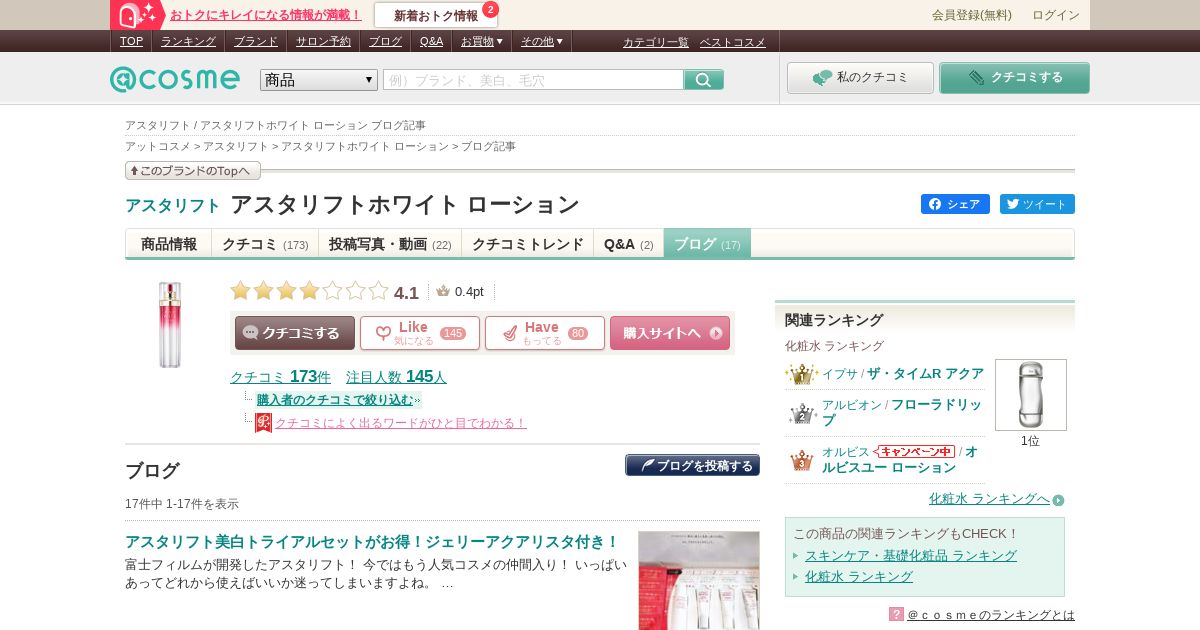1200x630 pixels.
Task: Switch to the 投稿写真・動画 tab
Action: click(390, 244)
